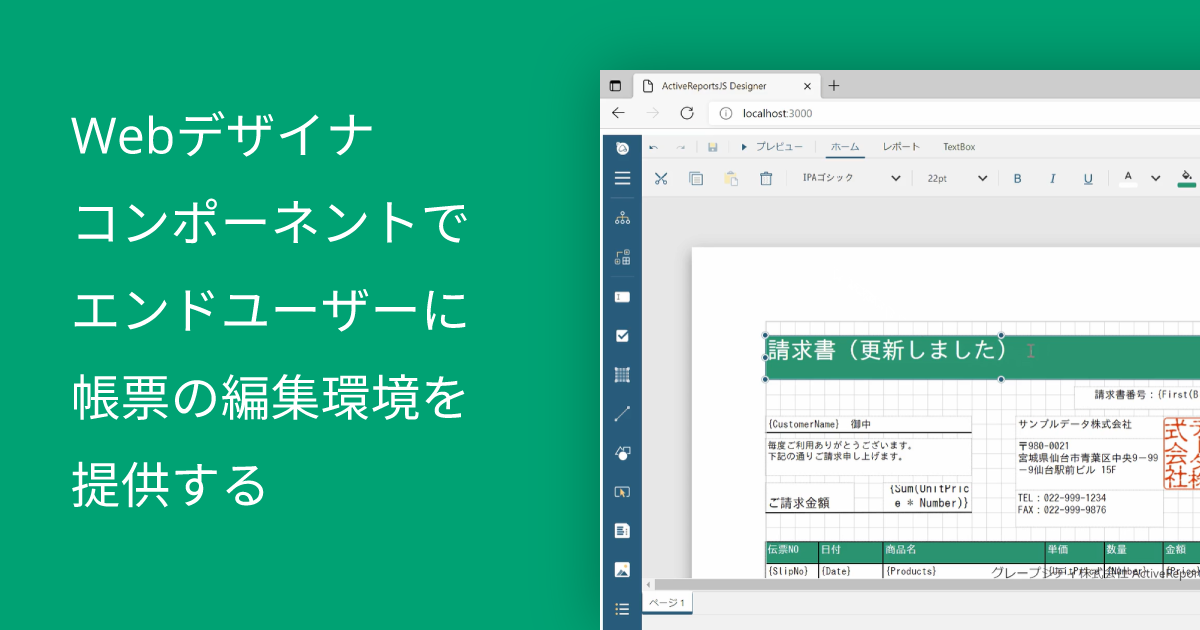Image resolution: width=1200 pixels, height=630 pixels.
Task: Toggle italic formatting
Action: [x=1052, y=177]
